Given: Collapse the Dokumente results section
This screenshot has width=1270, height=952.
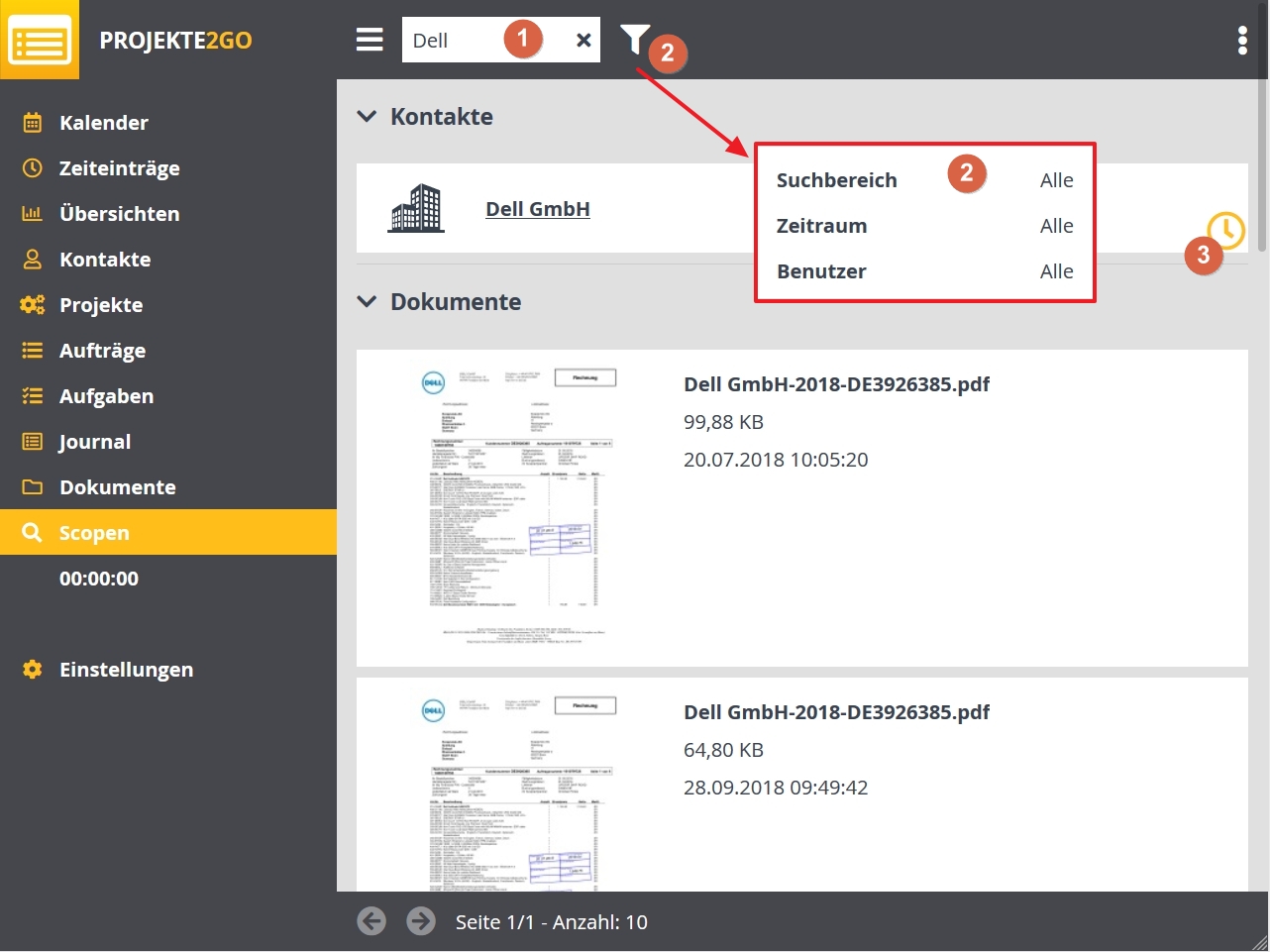Looking at the screenshot, I should (367, 302).
